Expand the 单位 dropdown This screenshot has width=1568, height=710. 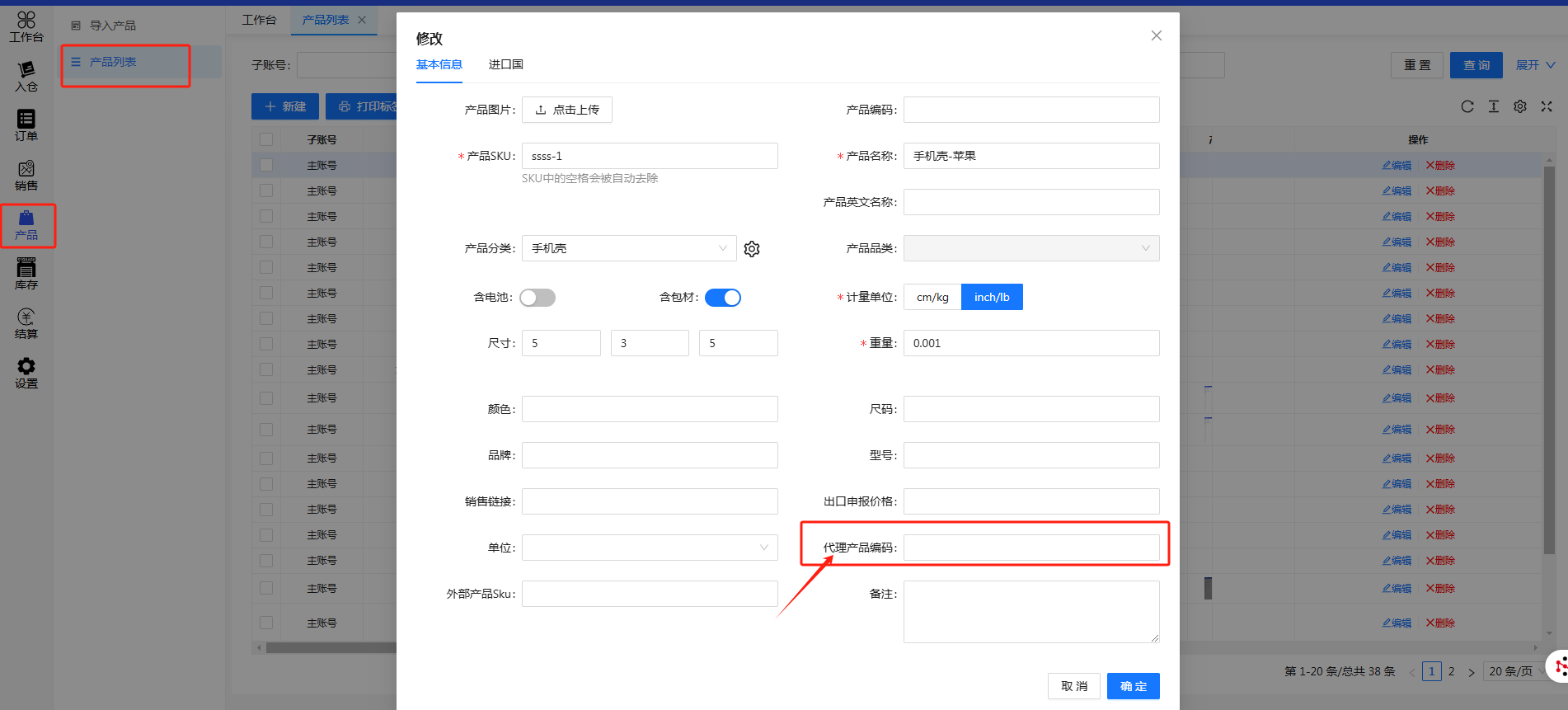click(650, 548)
